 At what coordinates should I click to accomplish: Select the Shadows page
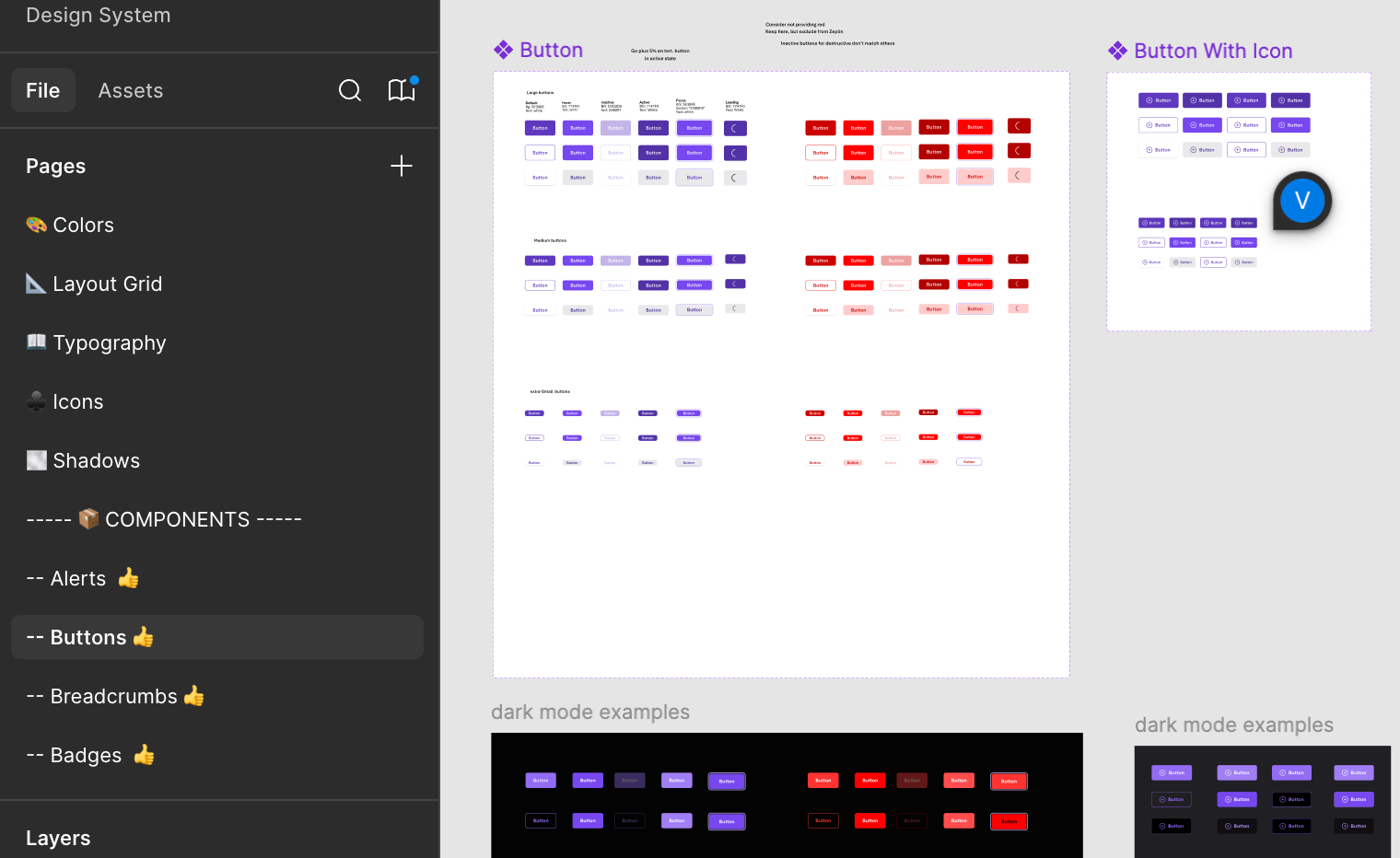(217, 460)
